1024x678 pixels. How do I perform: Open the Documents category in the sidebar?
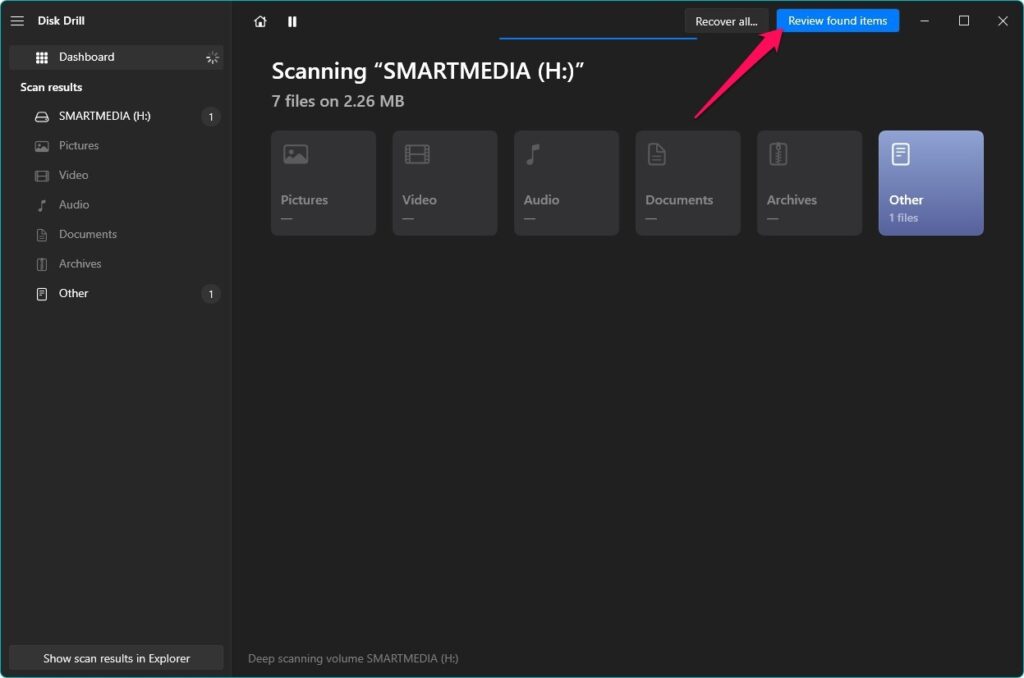[41, 234]
